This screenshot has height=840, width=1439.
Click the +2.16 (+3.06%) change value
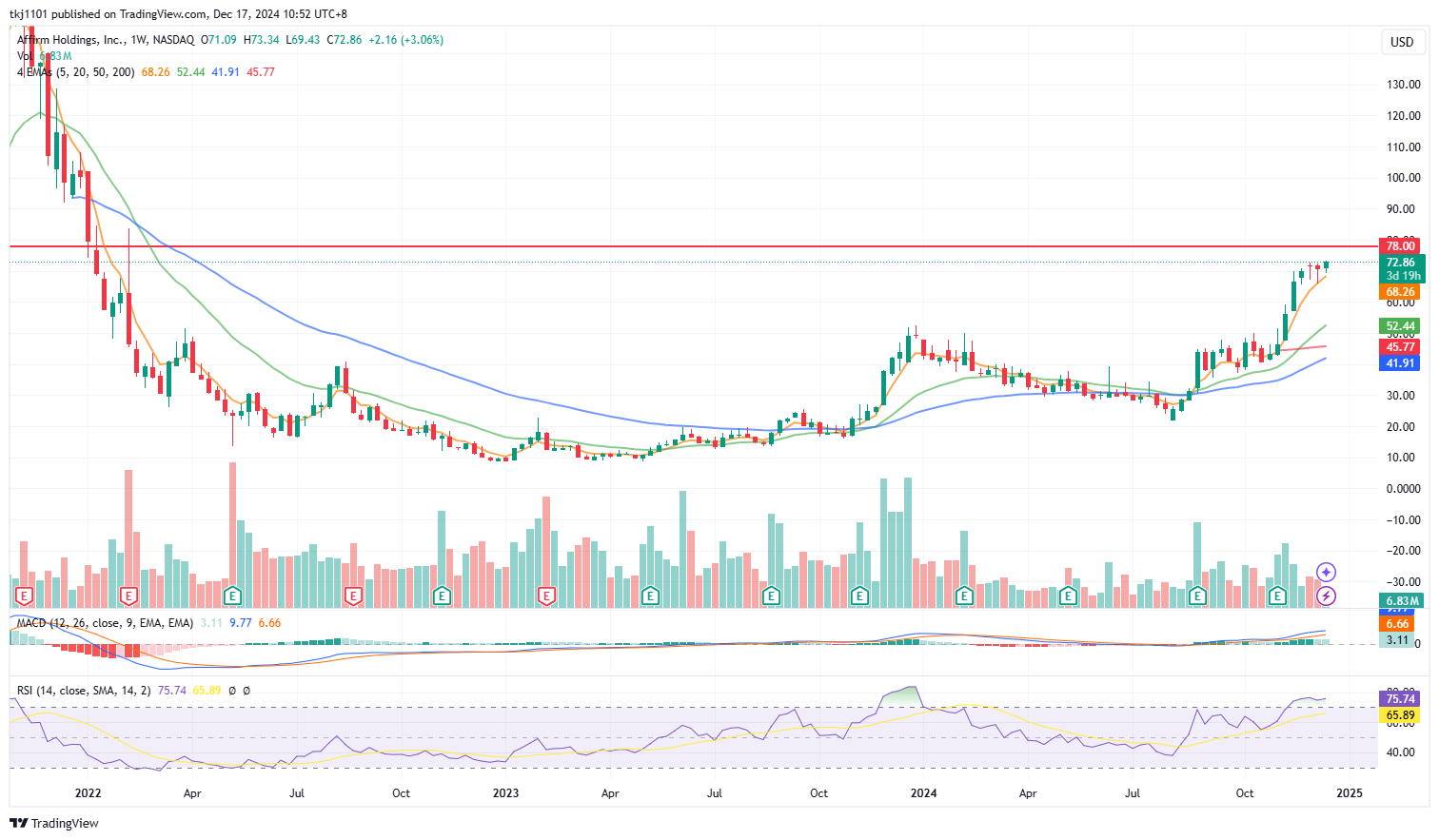point(405,40)
